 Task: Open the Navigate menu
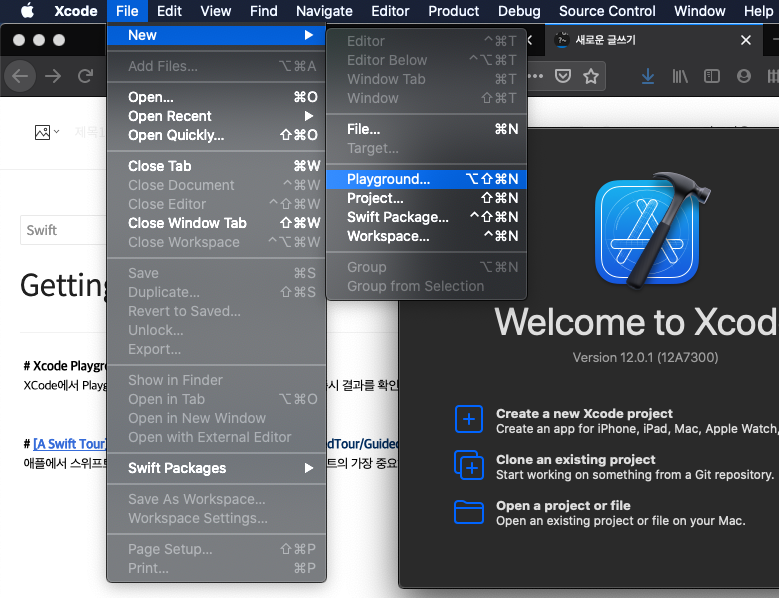tap(324, 10)
